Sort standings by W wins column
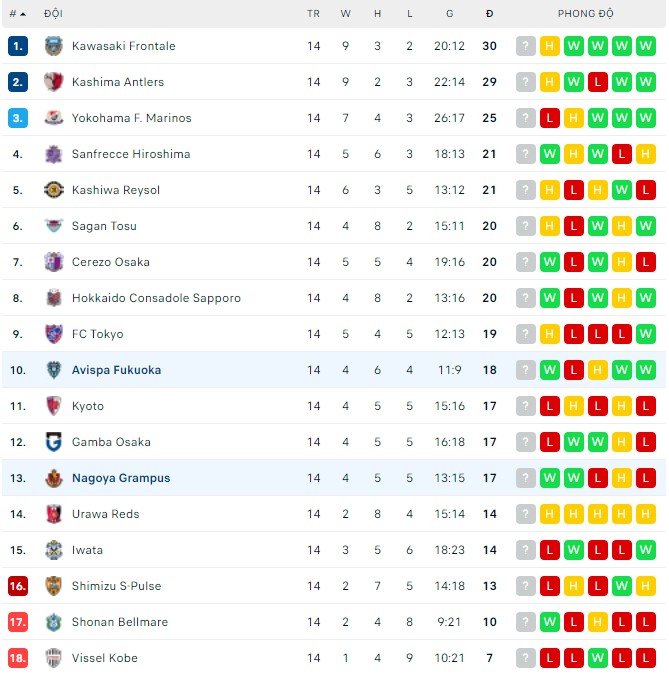The height and width of the screenshot is (675, 669). pyautogui.click(x=345, y=14)
